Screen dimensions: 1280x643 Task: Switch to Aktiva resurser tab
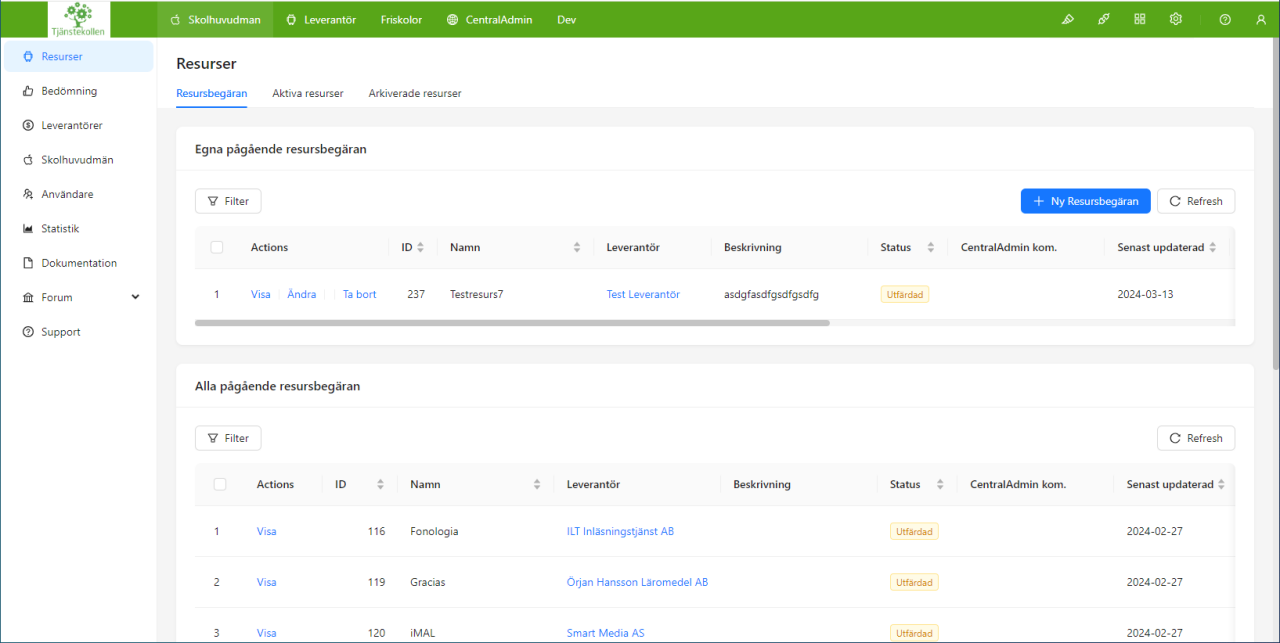click(x=308, y=93)
